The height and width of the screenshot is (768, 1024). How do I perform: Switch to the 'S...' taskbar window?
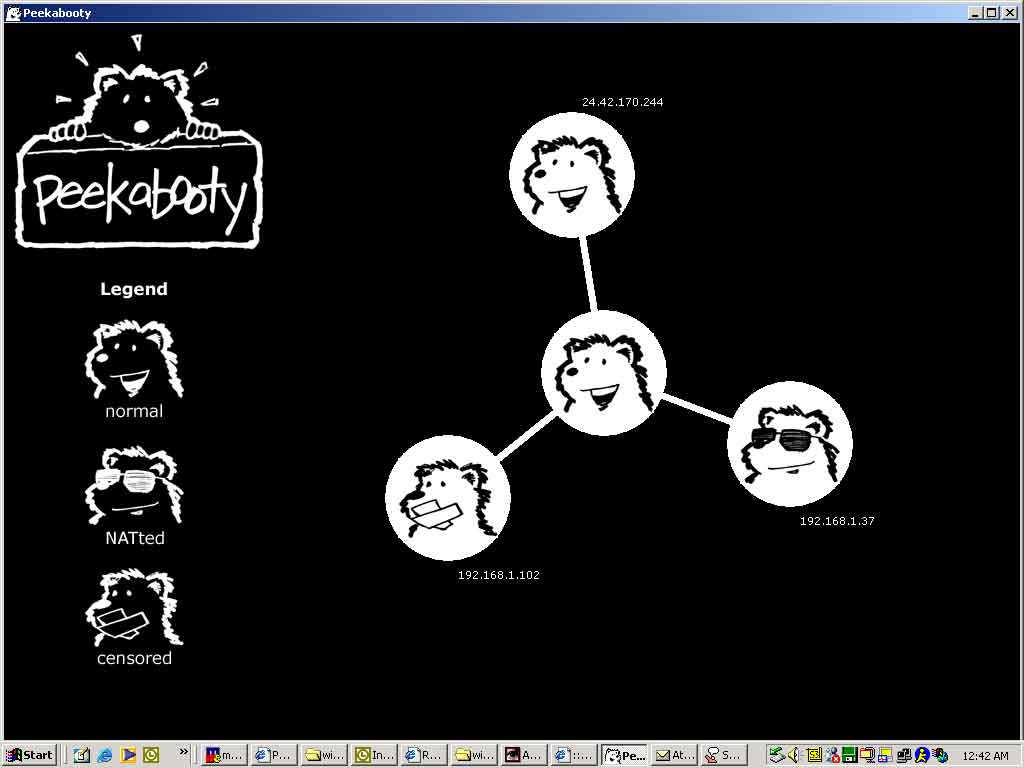[724, 755]
